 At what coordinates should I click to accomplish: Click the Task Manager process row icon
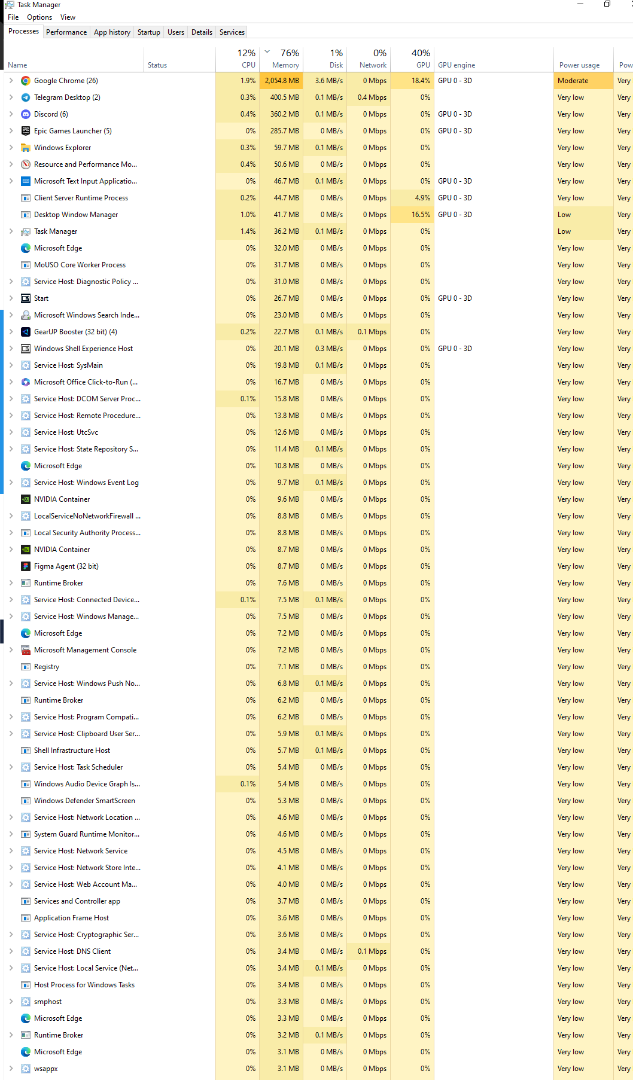click(x=25, y=231)
